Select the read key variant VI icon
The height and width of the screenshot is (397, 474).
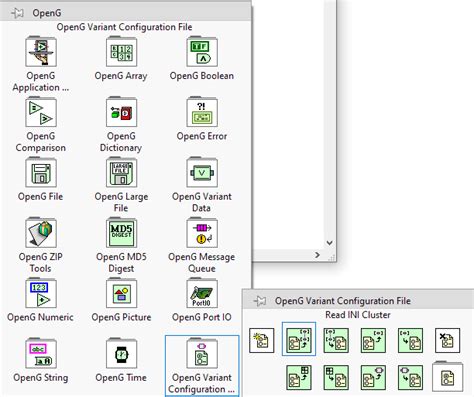coord(373,377)
